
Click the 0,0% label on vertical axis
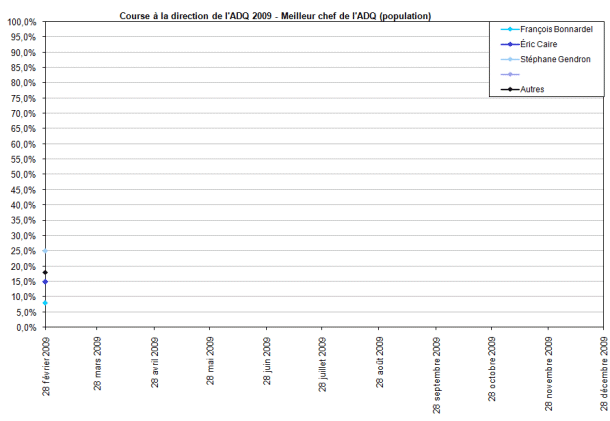(25, 327)
